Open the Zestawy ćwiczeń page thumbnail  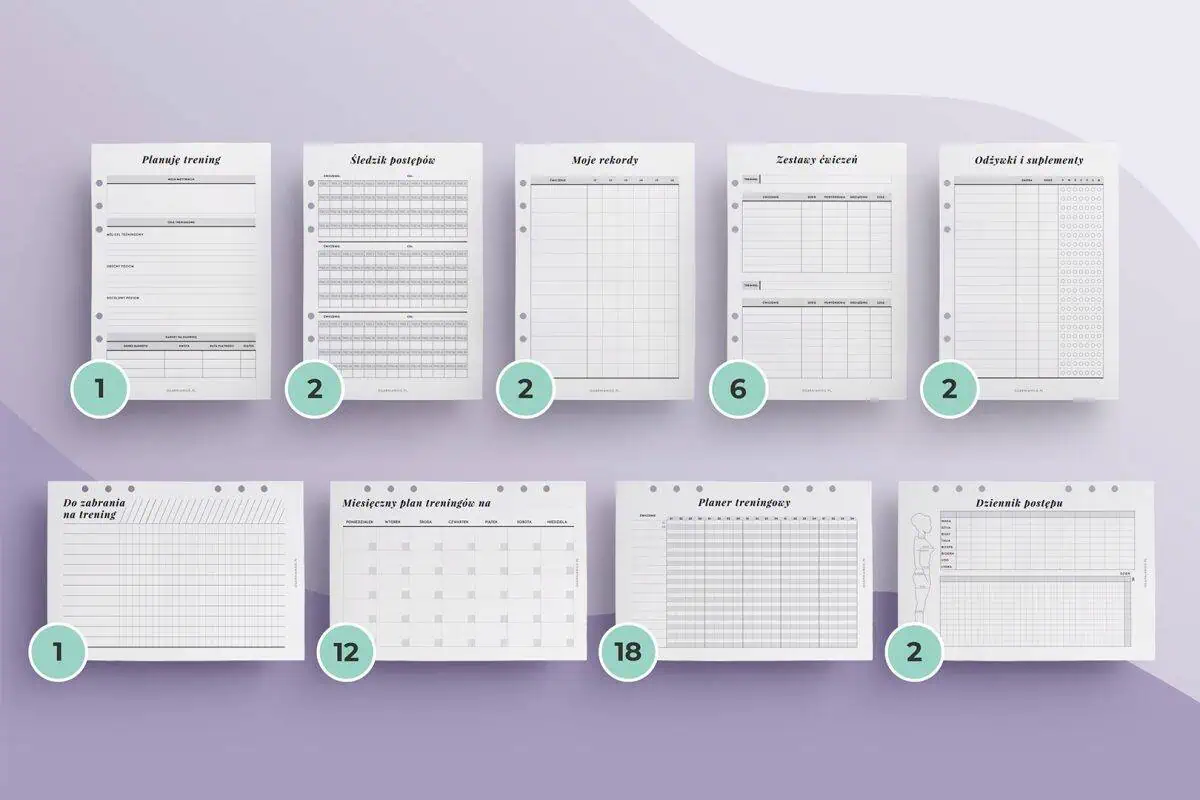pyautogui.click(x=817, y=270)
